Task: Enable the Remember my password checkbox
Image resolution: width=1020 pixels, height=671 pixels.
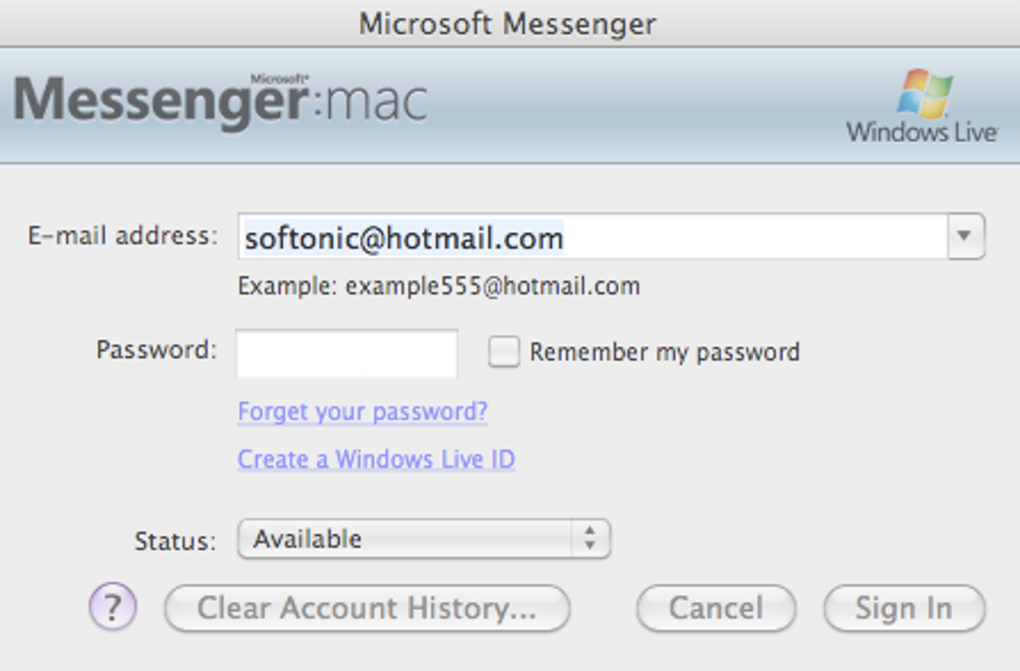Action: coord(504,352)
